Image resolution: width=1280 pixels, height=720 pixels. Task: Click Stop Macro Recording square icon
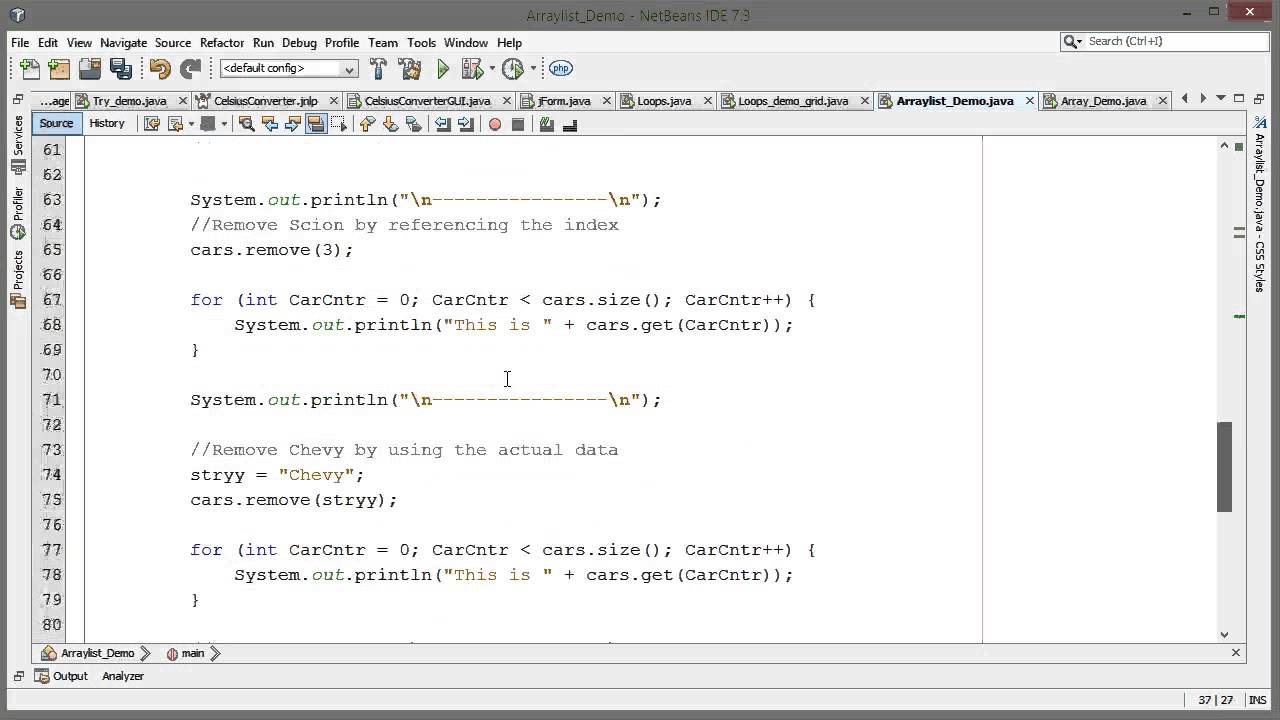tap(517, 124)
